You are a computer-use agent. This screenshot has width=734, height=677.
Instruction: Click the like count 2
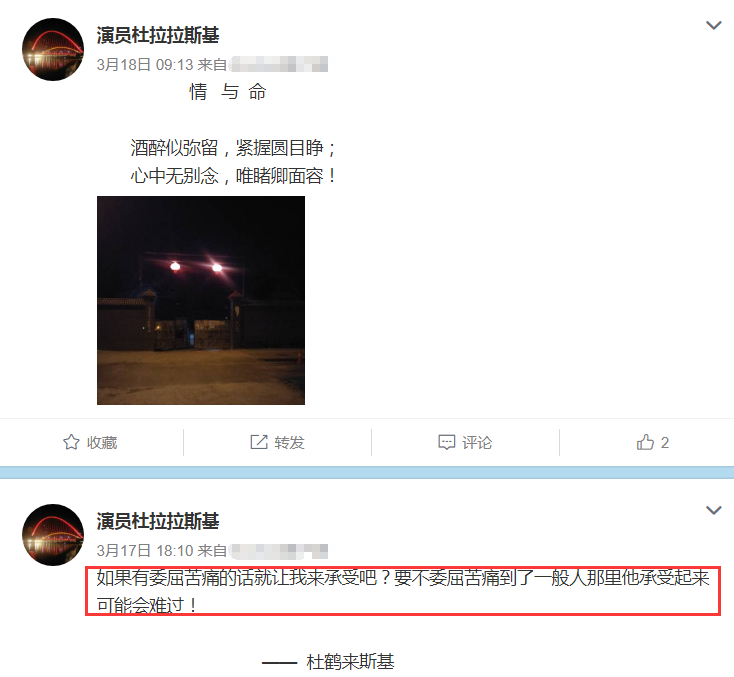665,442
